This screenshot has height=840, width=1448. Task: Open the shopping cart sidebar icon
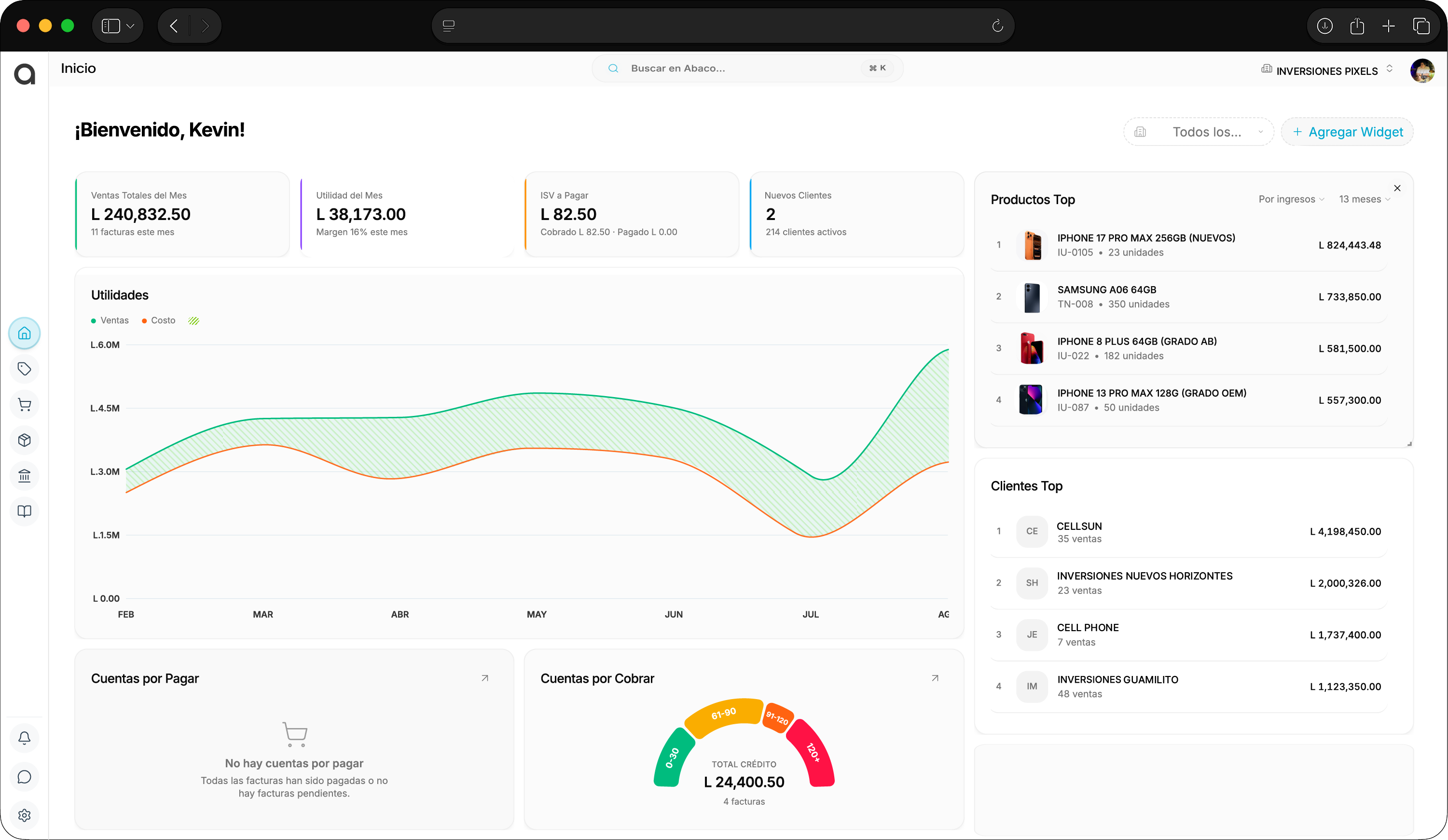[24, 404]
